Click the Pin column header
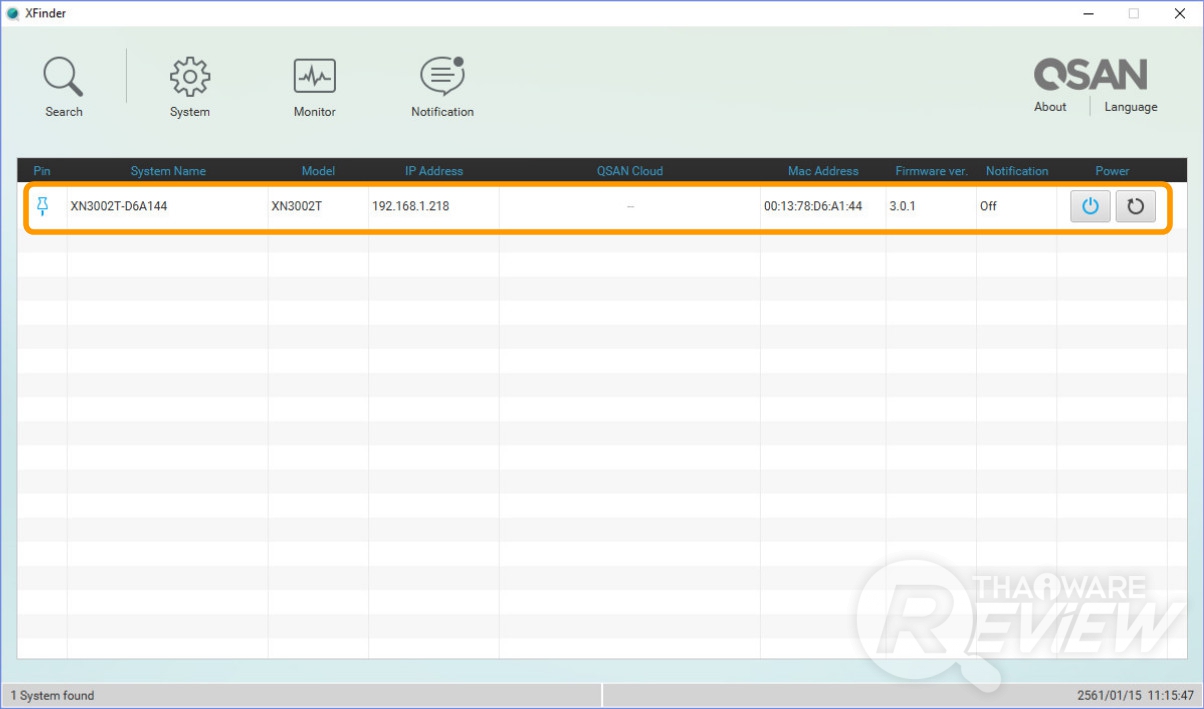The width and height of the screenshot is (1204, 709). [x=42, y=171]
